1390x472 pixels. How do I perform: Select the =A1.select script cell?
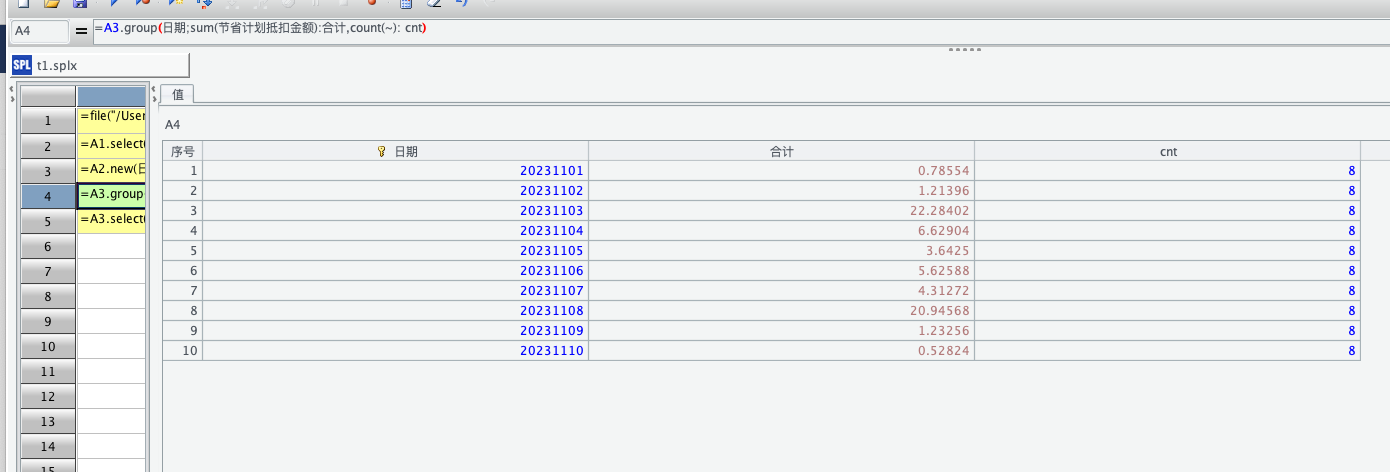(x=112, y=146)
